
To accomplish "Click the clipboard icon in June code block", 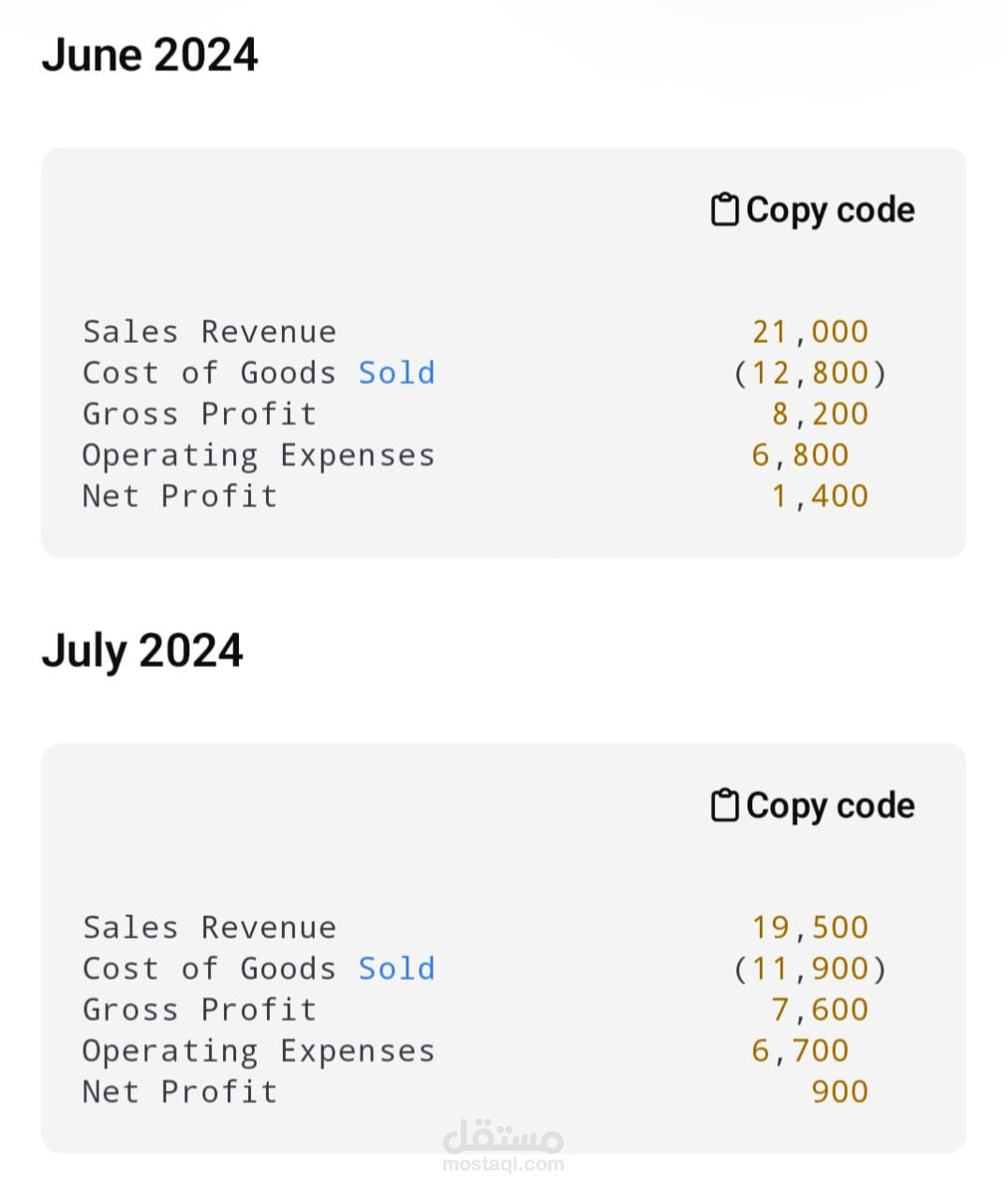I will point(724,209).
